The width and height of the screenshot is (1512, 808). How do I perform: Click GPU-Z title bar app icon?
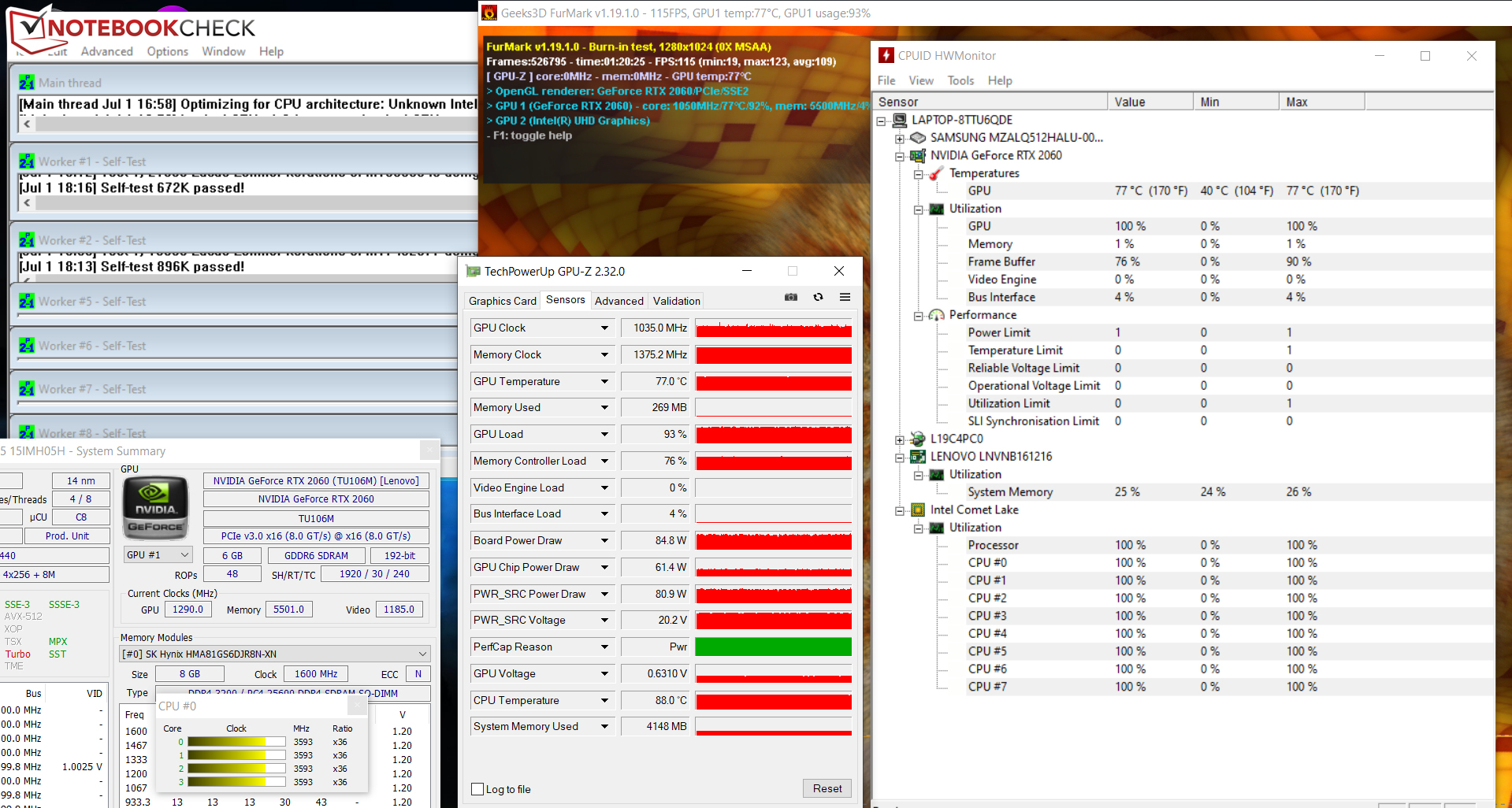point(473,272)
